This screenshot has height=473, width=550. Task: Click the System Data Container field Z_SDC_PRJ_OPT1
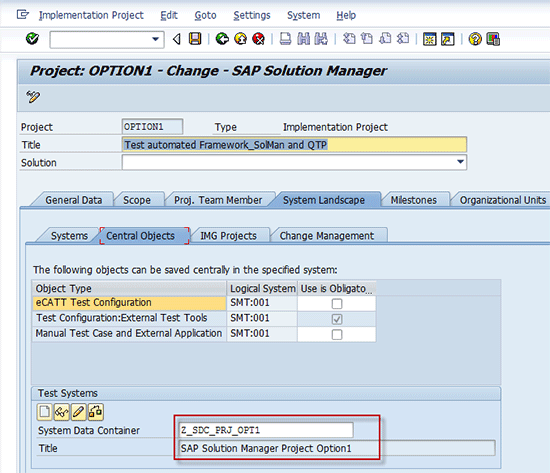[266, 430]
